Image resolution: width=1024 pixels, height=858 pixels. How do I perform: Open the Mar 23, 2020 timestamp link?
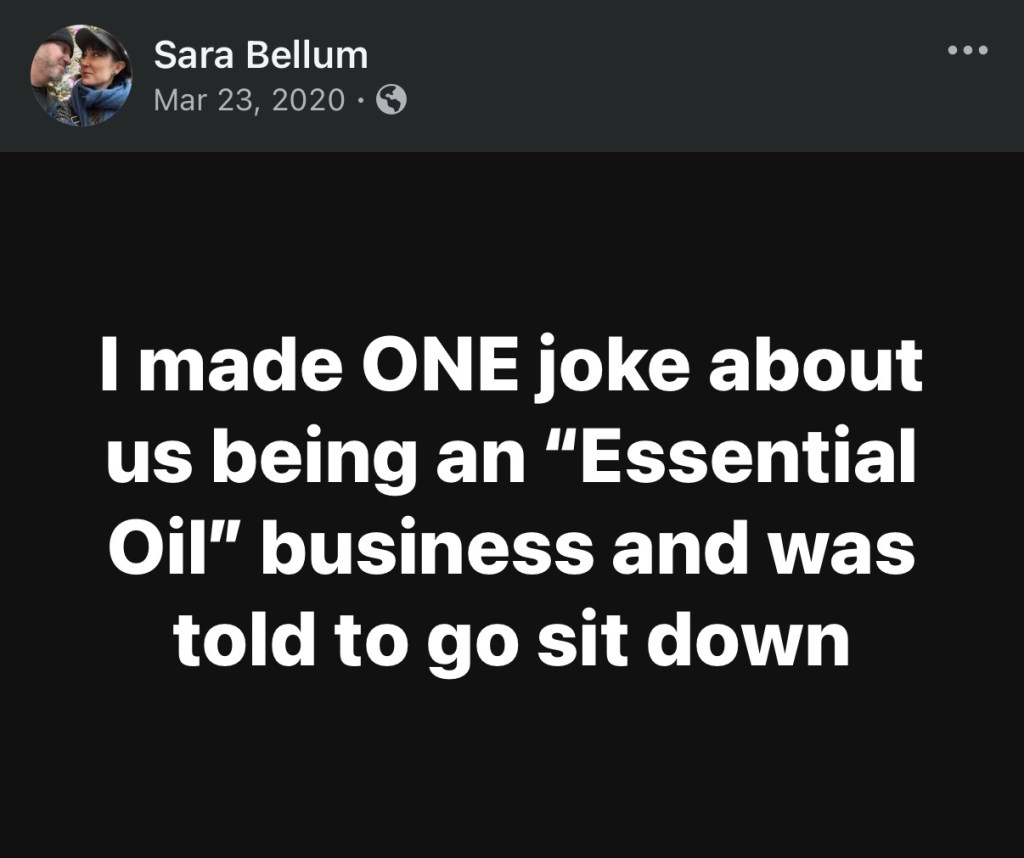[249, 100]
